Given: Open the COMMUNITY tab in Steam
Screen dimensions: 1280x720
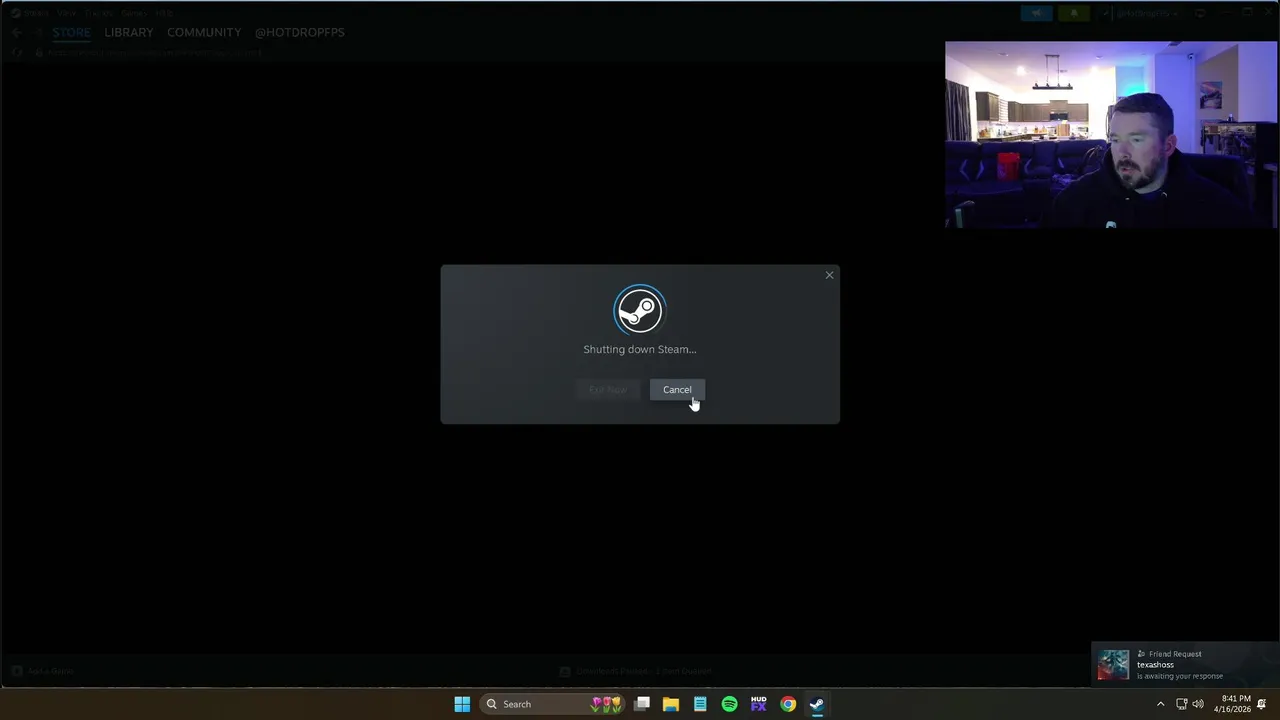Looking at the screenshot, I should 204,32.
